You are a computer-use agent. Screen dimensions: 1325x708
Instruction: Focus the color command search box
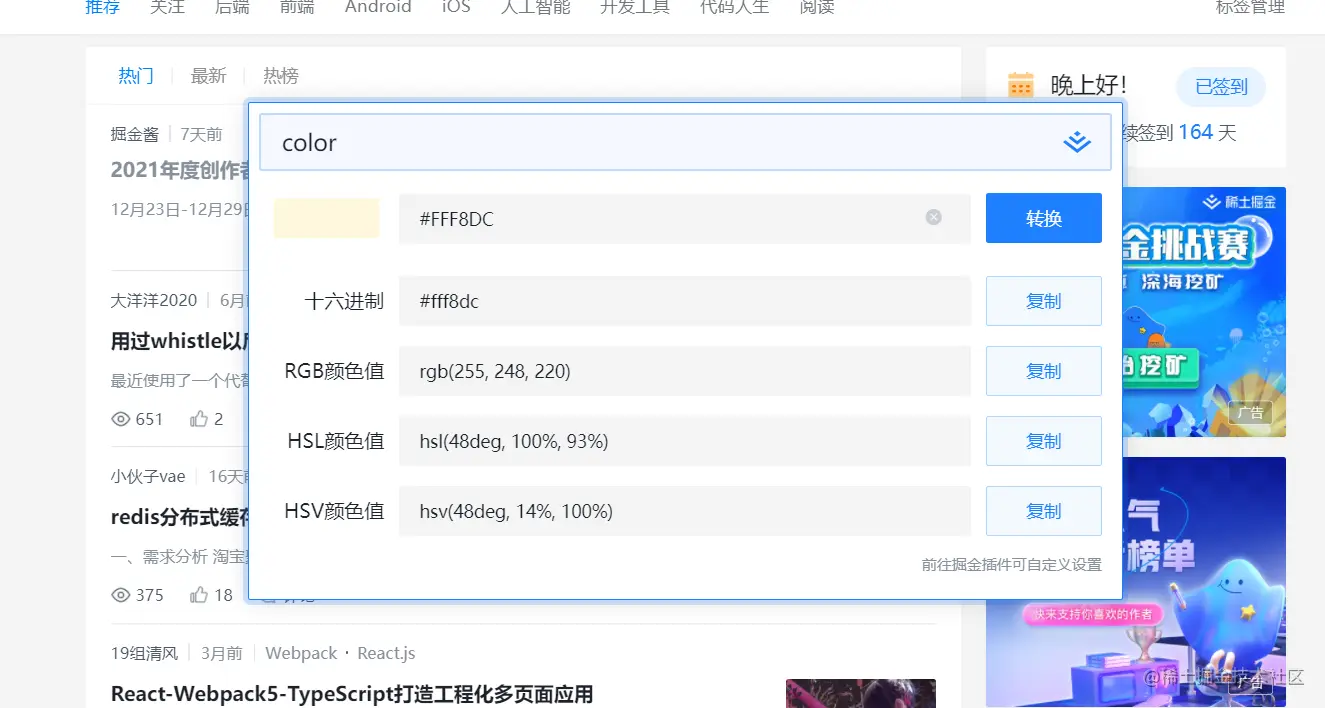[x=685, y=142]
